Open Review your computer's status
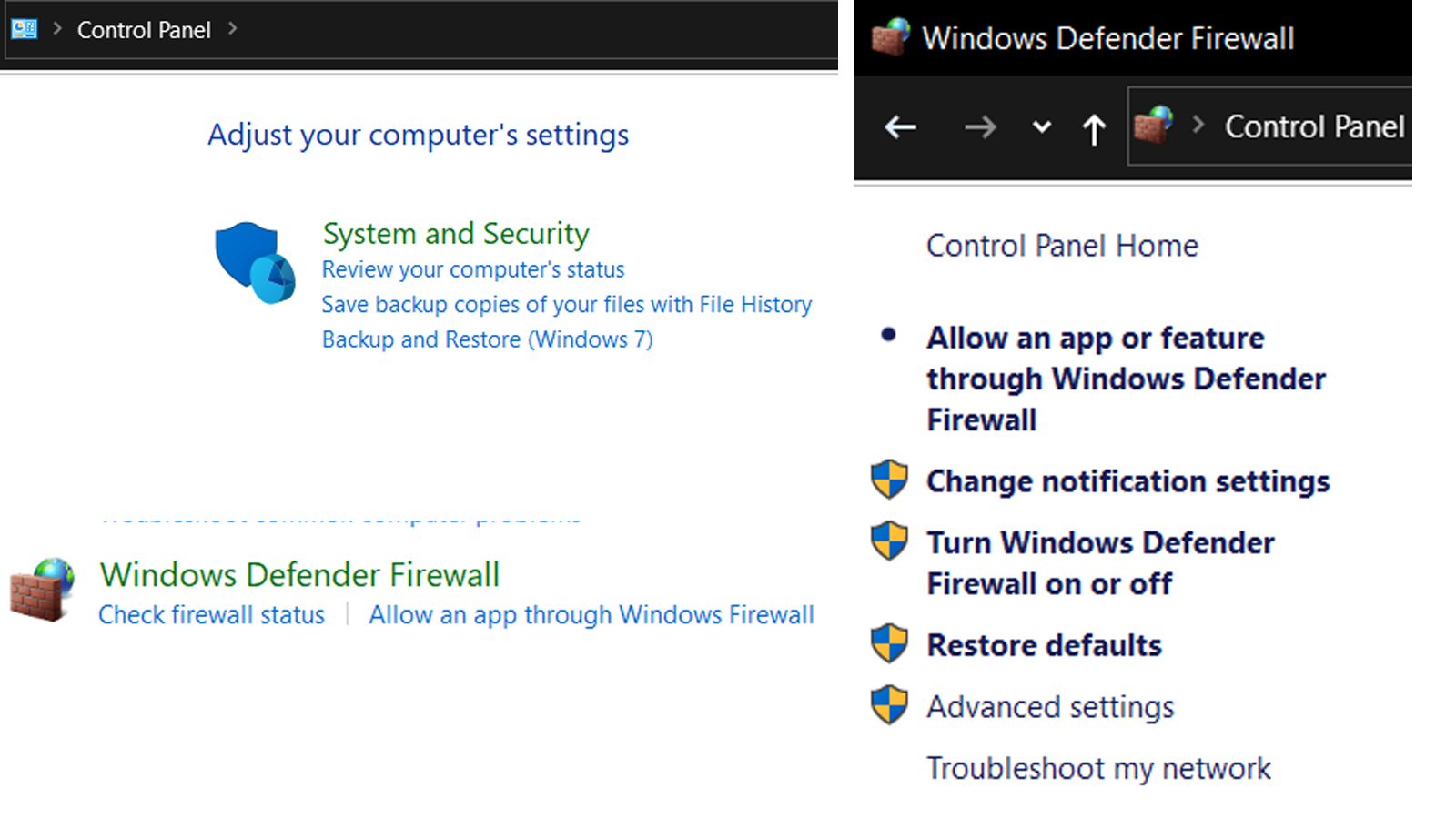Image resolution: width=1456 pixels, height=819 pixels. pyautogui.click(x=473, y=270)
